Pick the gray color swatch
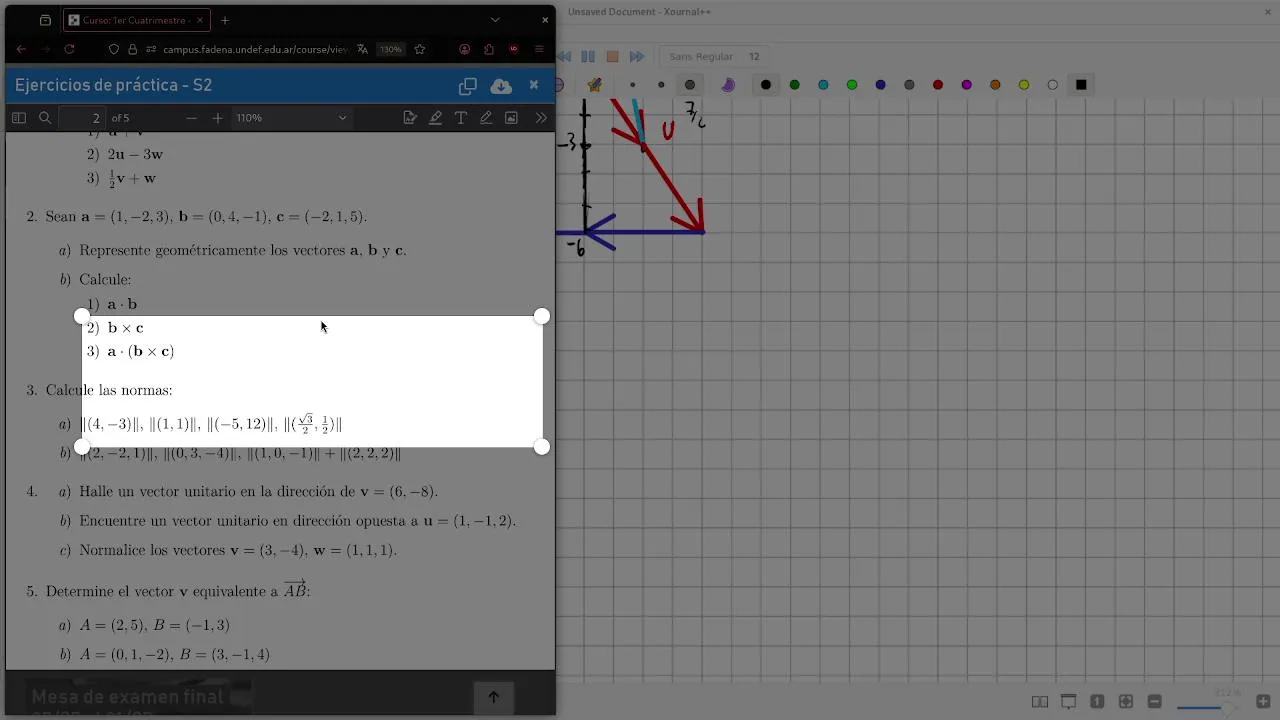The image size is (1280, 720). pos(909,85)
